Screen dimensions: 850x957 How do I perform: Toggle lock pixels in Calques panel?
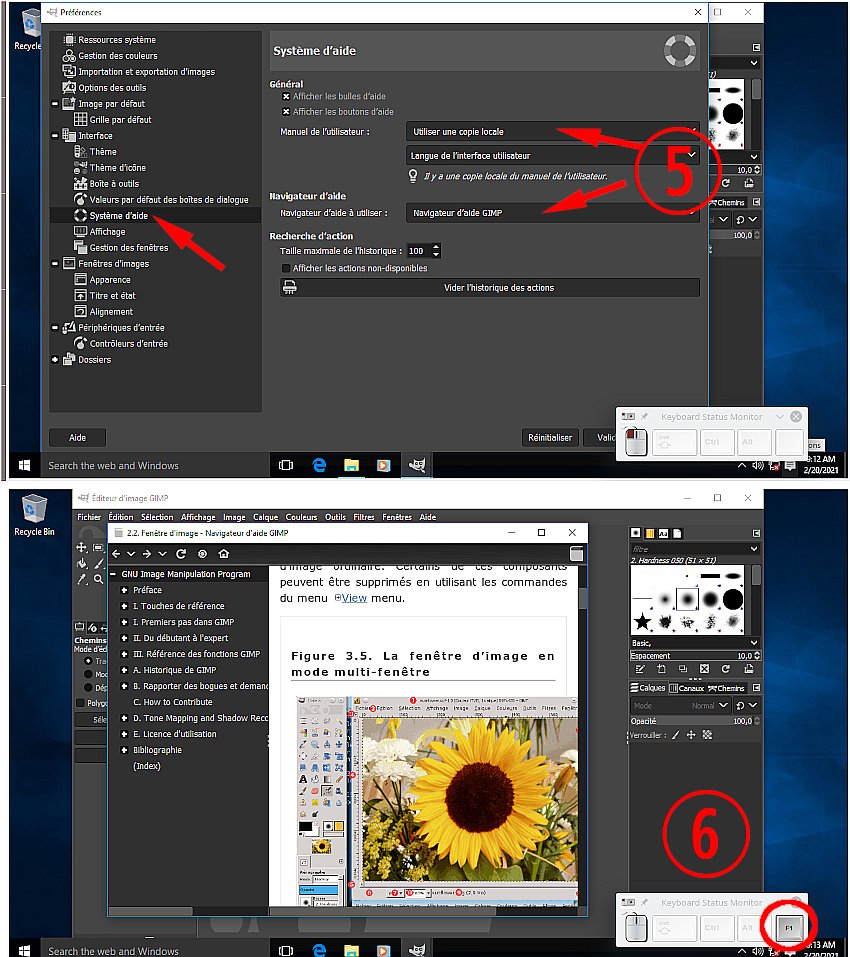click(x=675, y=735)
